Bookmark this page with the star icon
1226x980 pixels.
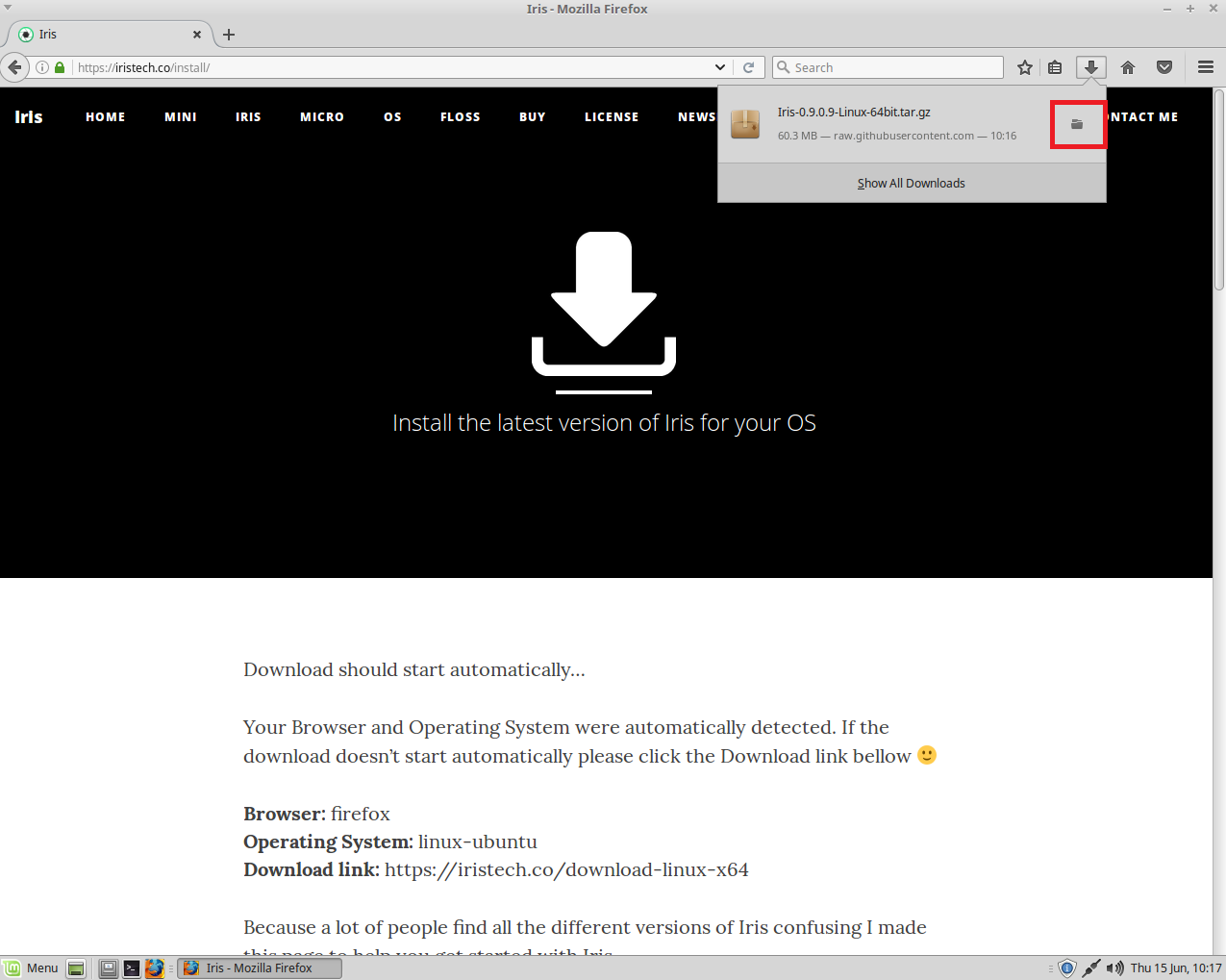[x=1025, y=67]
